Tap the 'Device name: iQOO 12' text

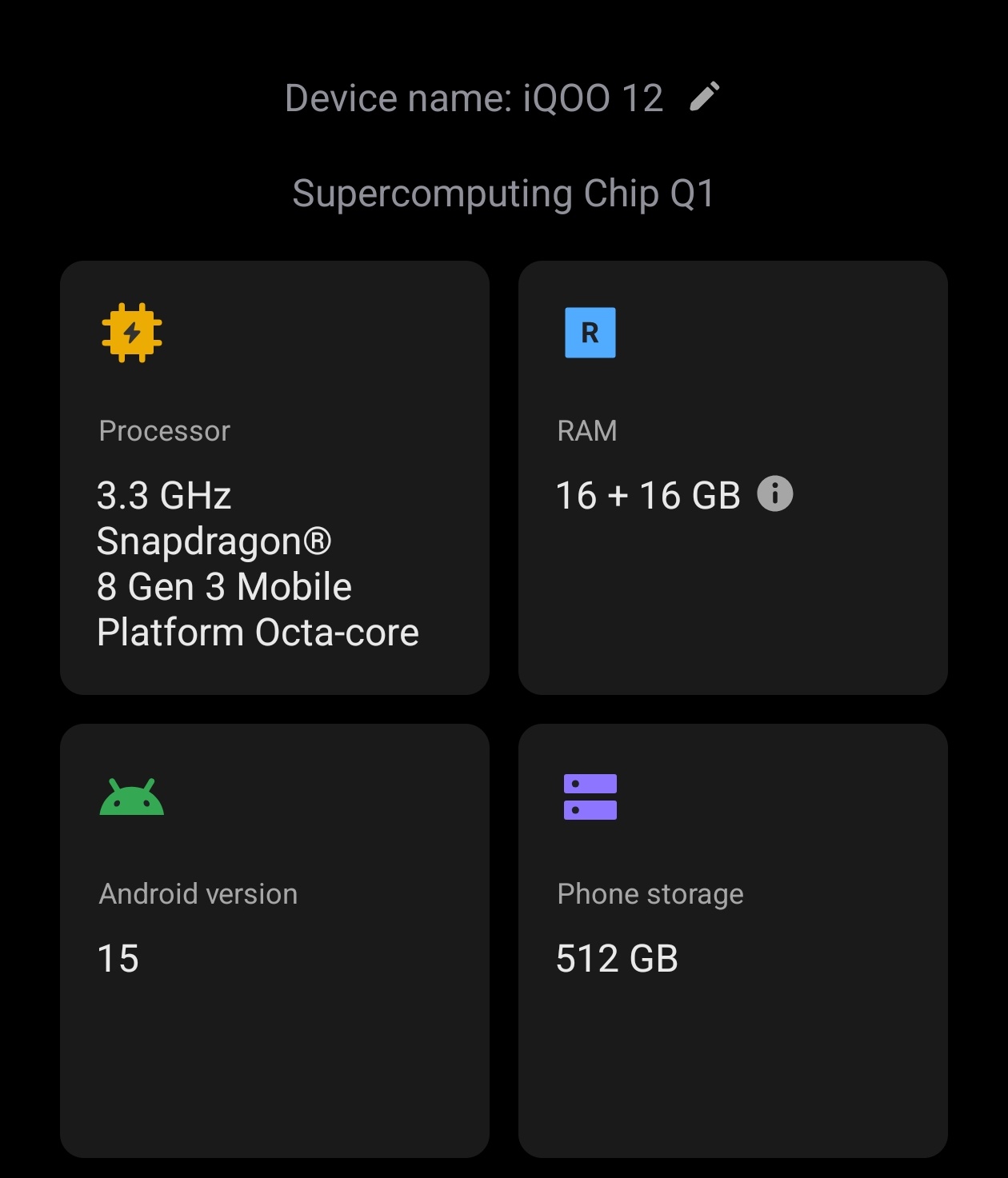[x=474, y=98]
